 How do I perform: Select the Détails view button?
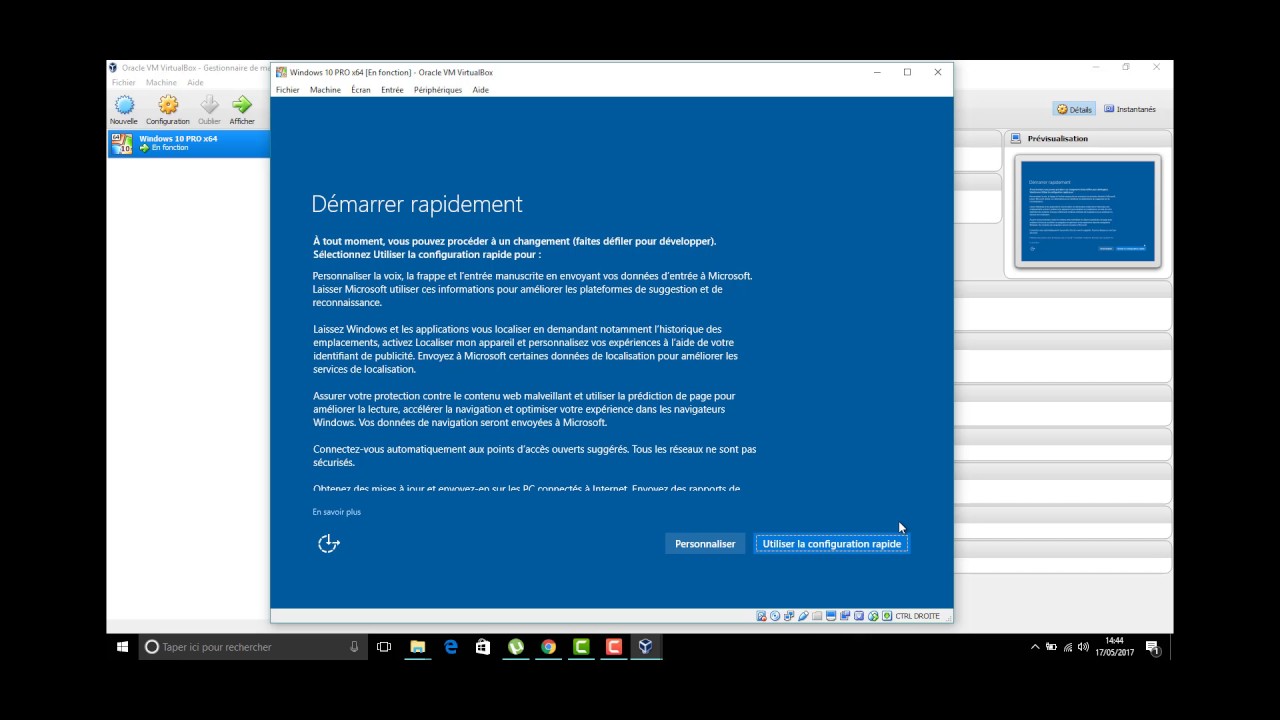1074,109
